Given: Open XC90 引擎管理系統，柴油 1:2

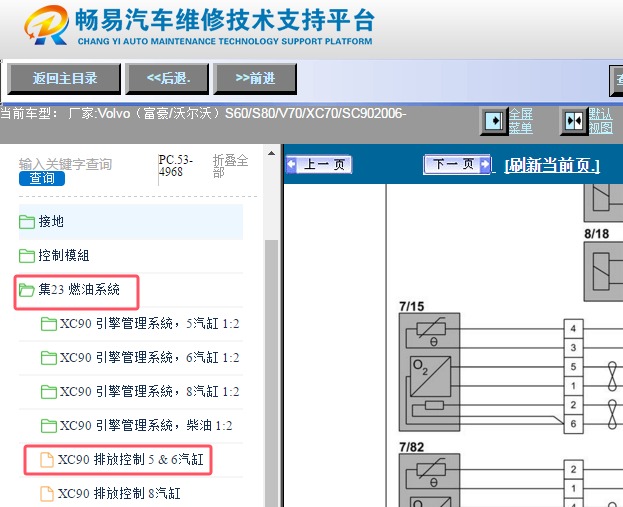Looking at the screenshot, I should [146, 426].
